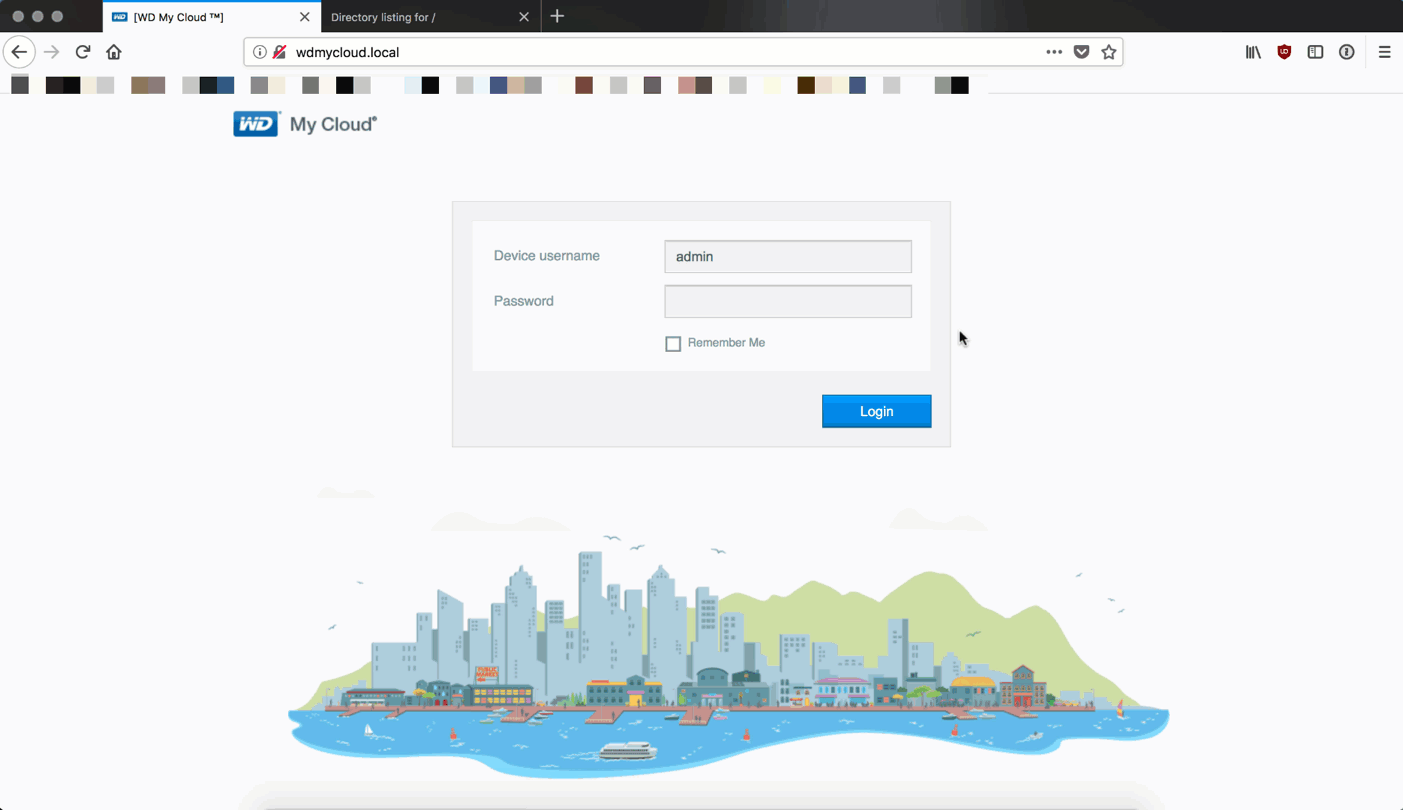Save page to Pocket
Image resolution: width=1403 pixels, height=810 pixels.
coord(1081,52)
